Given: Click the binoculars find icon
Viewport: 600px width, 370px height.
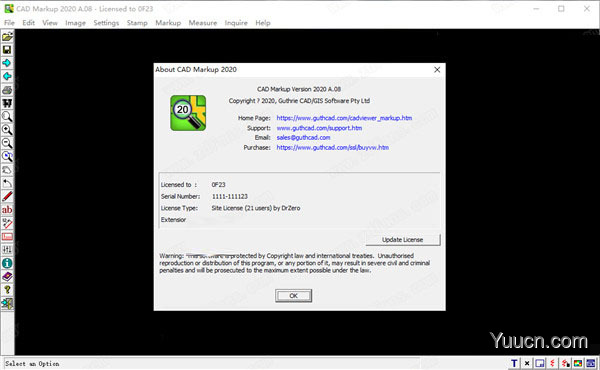Looking at the screenshot, I should point(7,103).
